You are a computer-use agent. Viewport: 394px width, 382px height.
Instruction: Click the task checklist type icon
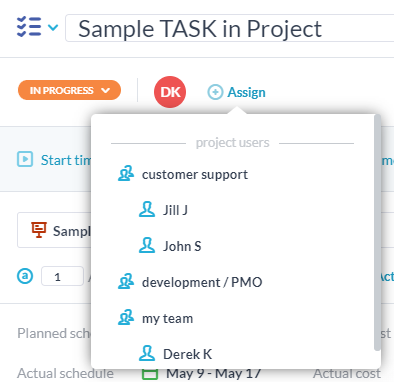[29, 27]
